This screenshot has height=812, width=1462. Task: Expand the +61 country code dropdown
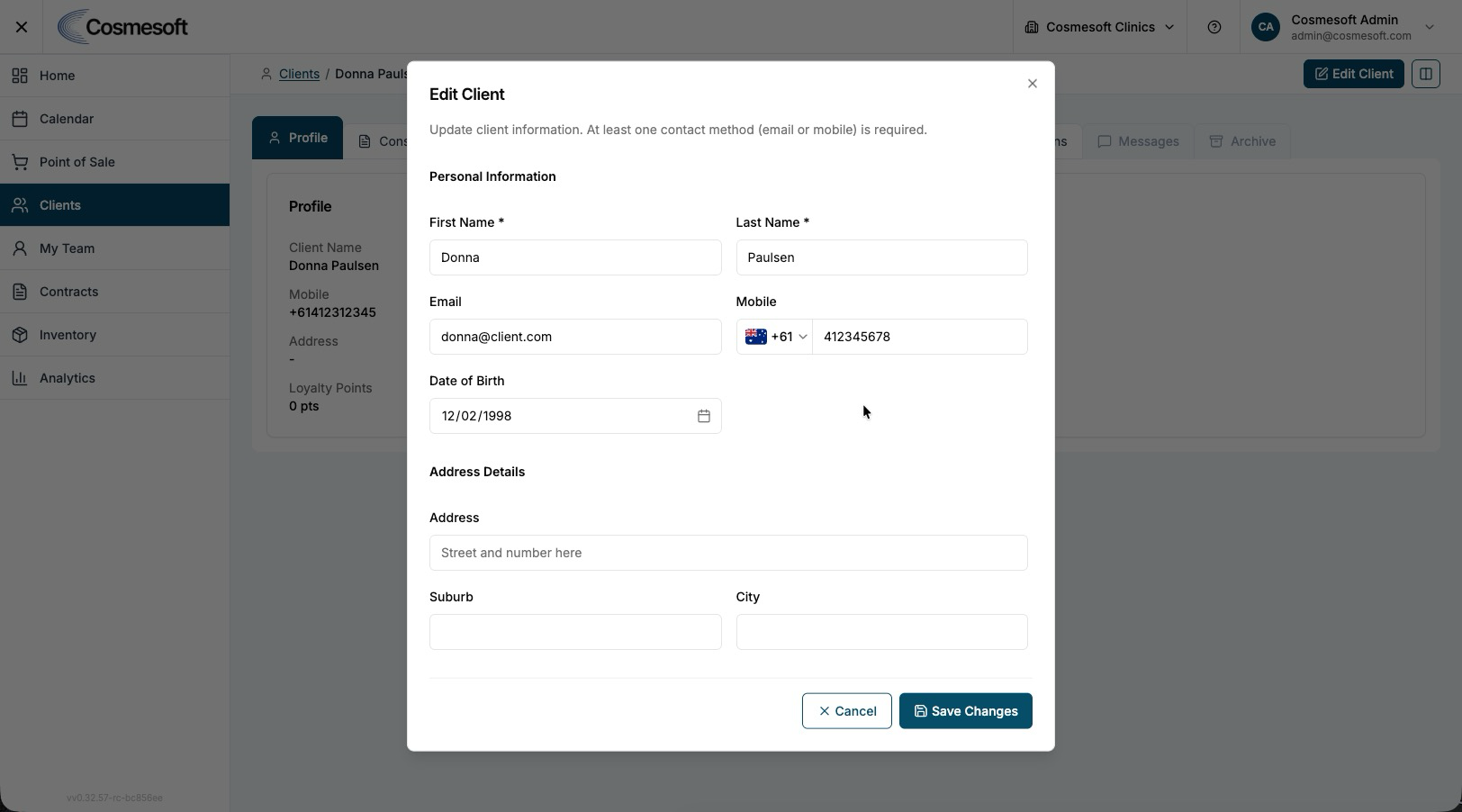pyautogui.click(x=775, y=337)
